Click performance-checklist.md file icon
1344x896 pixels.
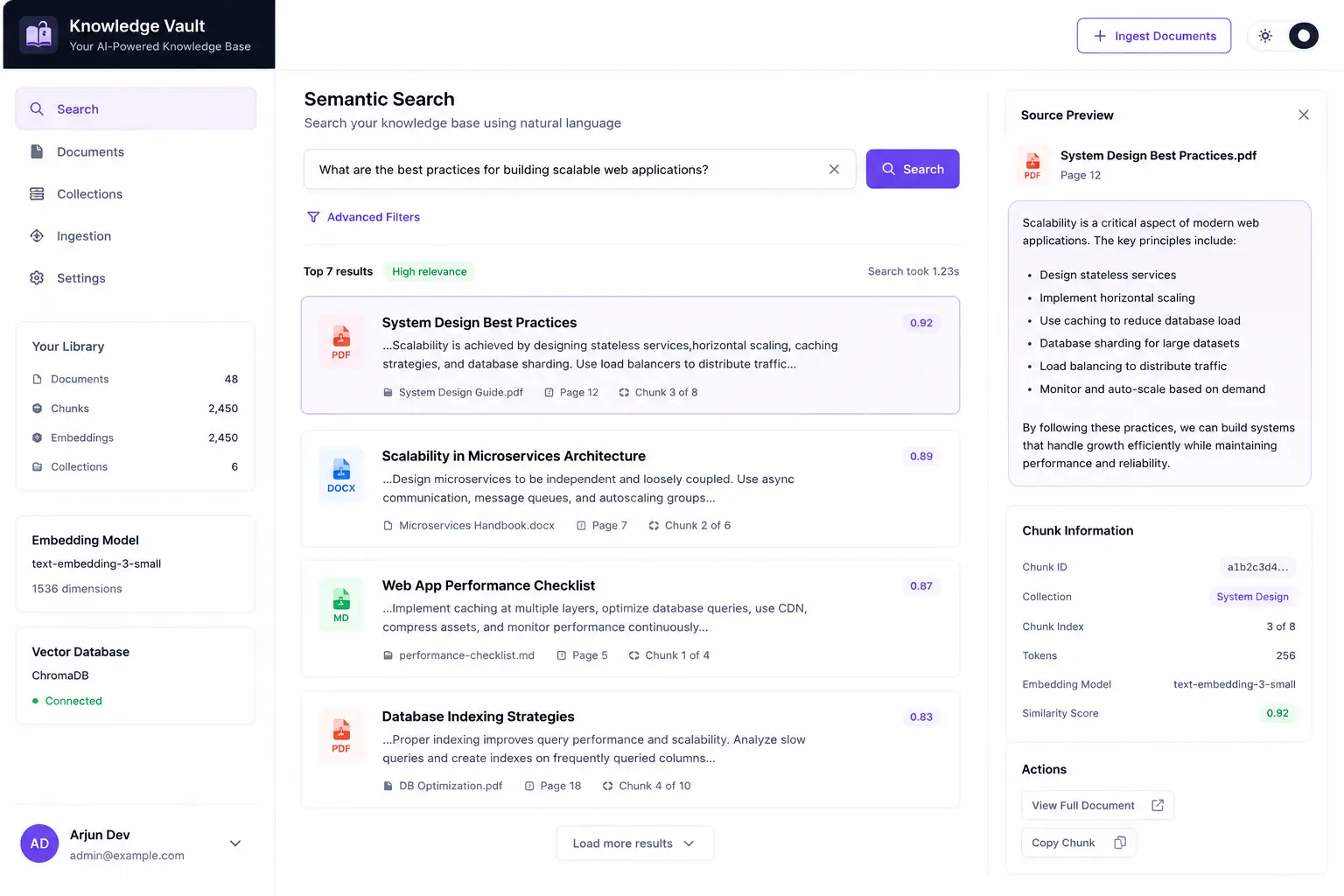coord(388,655)
